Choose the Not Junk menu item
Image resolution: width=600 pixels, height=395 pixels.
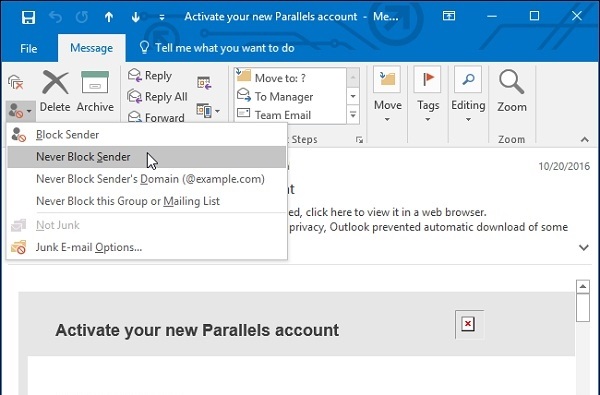(147, 225)
